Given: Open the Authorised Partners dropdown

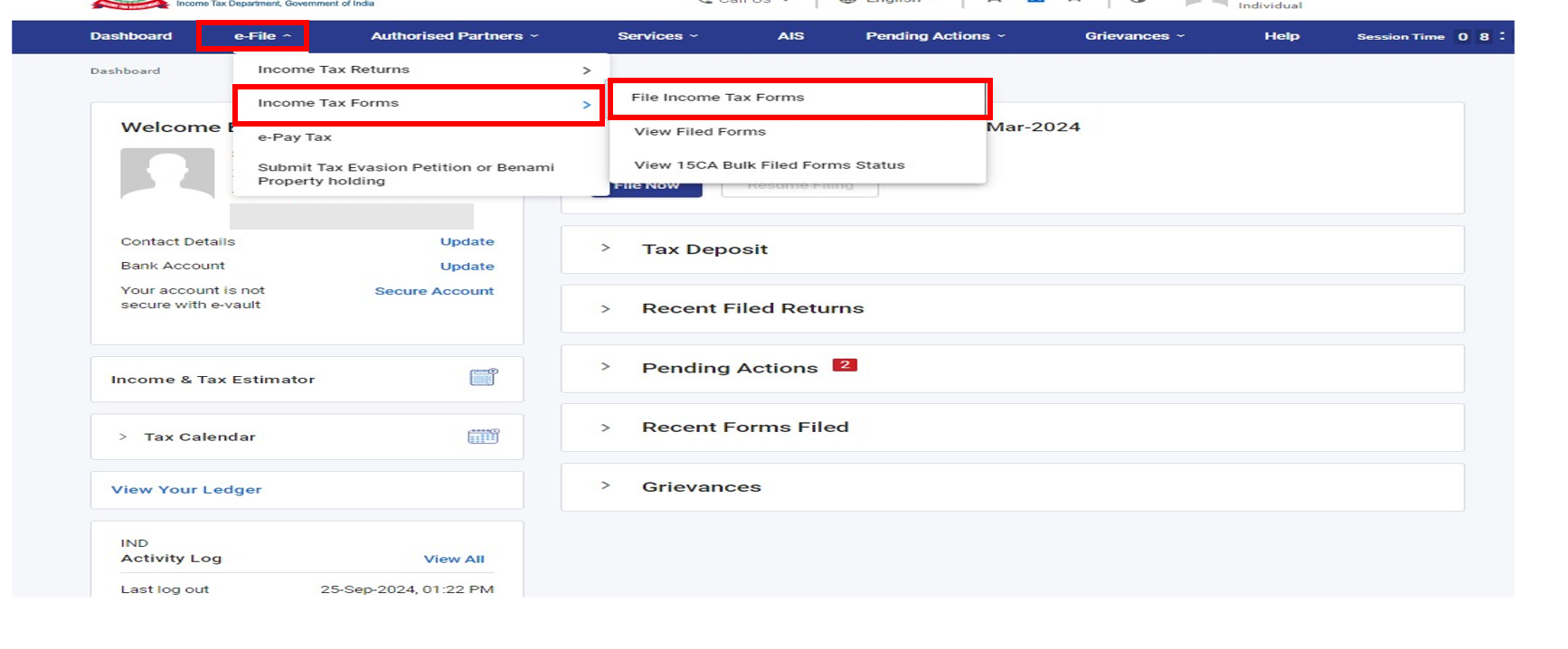Looking at the screenshot, I should coord(454,36).
